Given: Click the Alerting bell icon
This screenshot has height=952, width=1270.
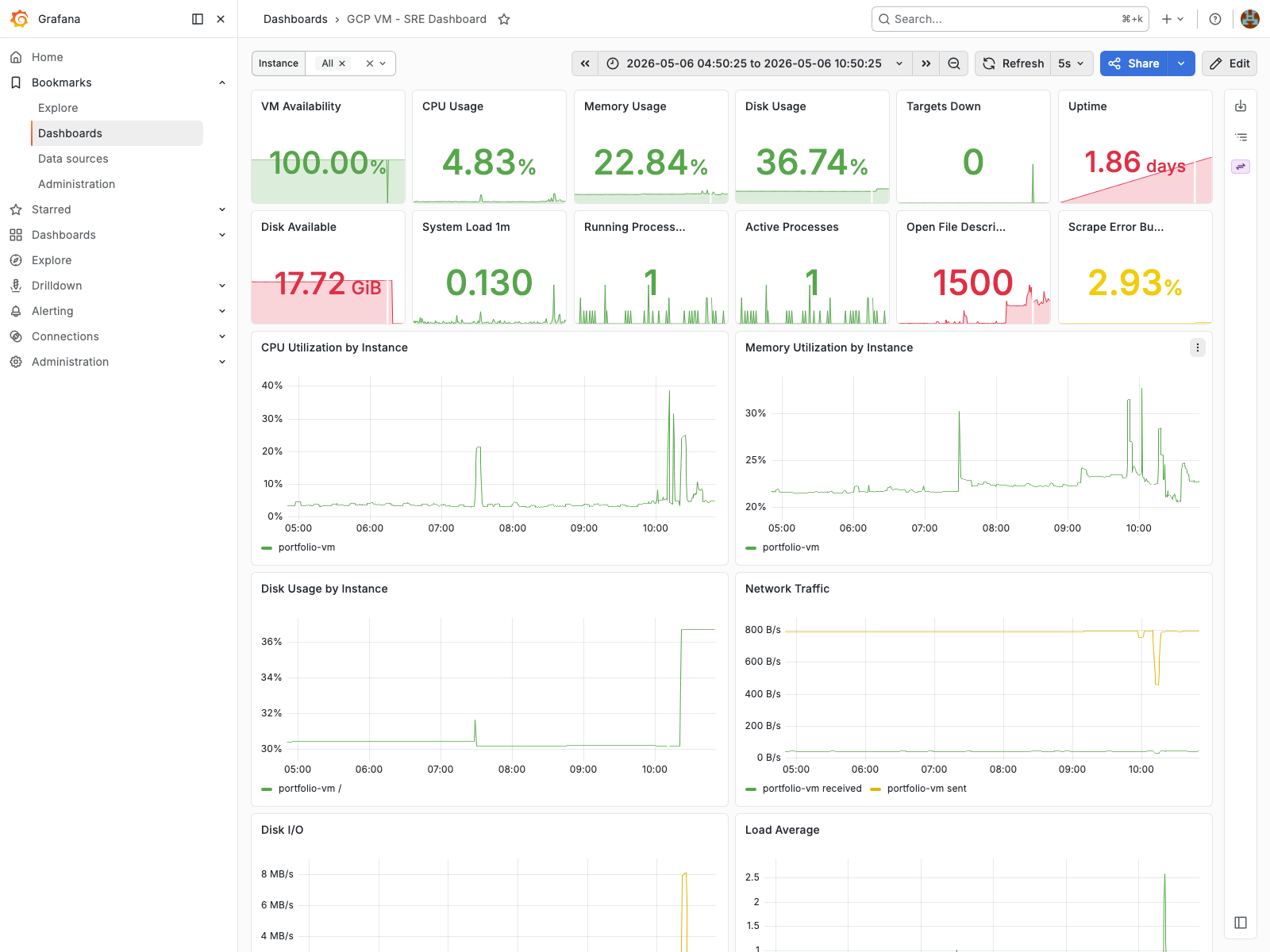Looking at the screenshot, I should click(x=16, y=311).
